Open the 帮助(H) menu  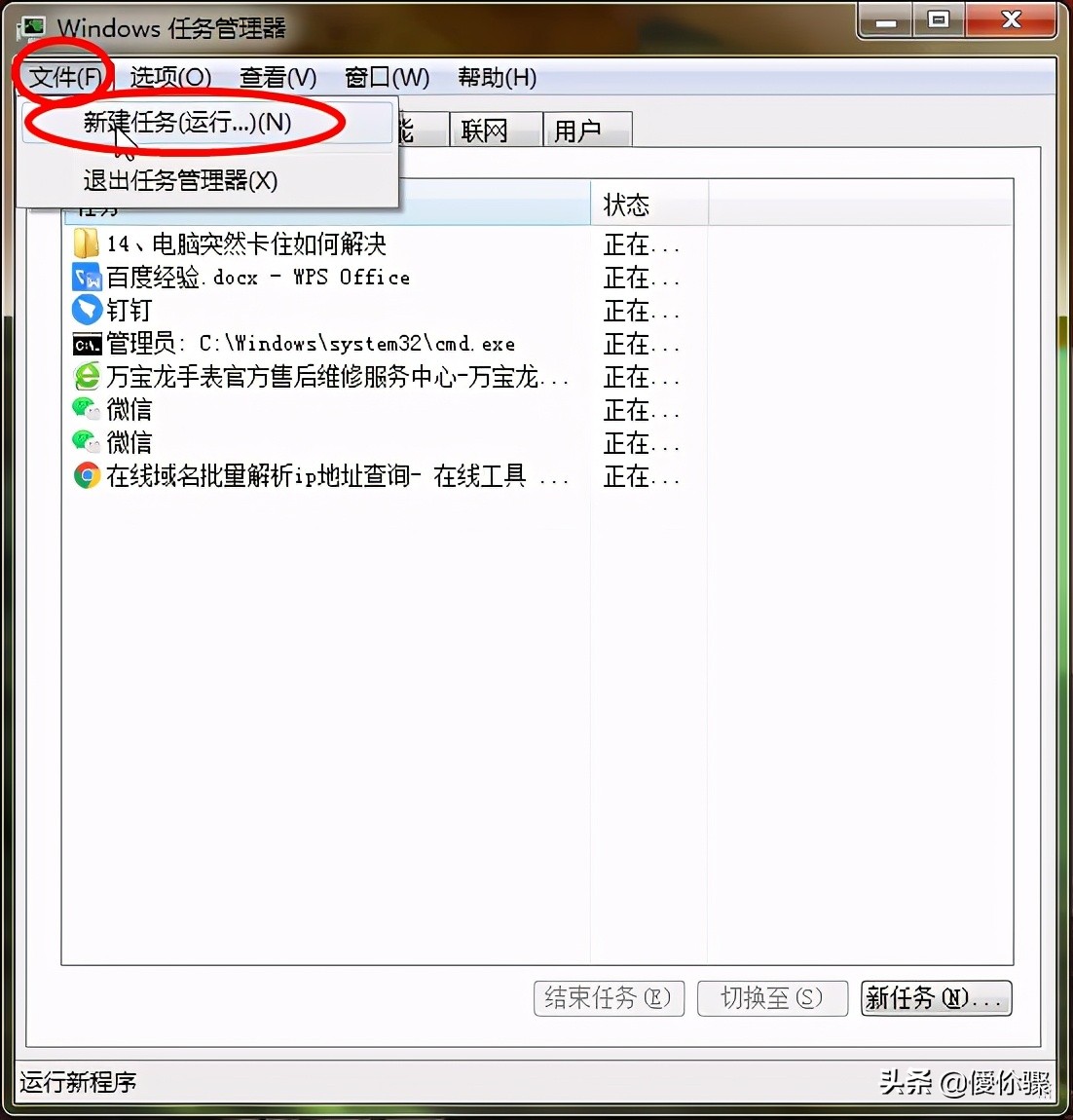click(x=497, y=77)
